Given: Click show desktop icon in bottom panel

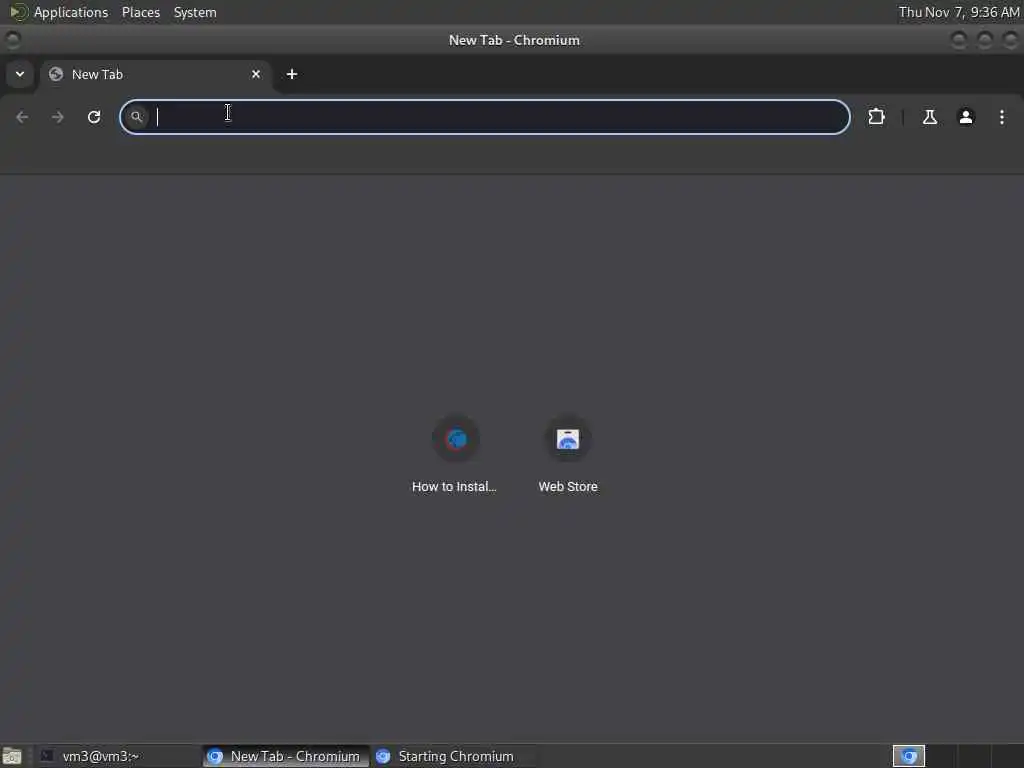Looking at the screenshot, I should pyautogui.click(x=12, y=756).
